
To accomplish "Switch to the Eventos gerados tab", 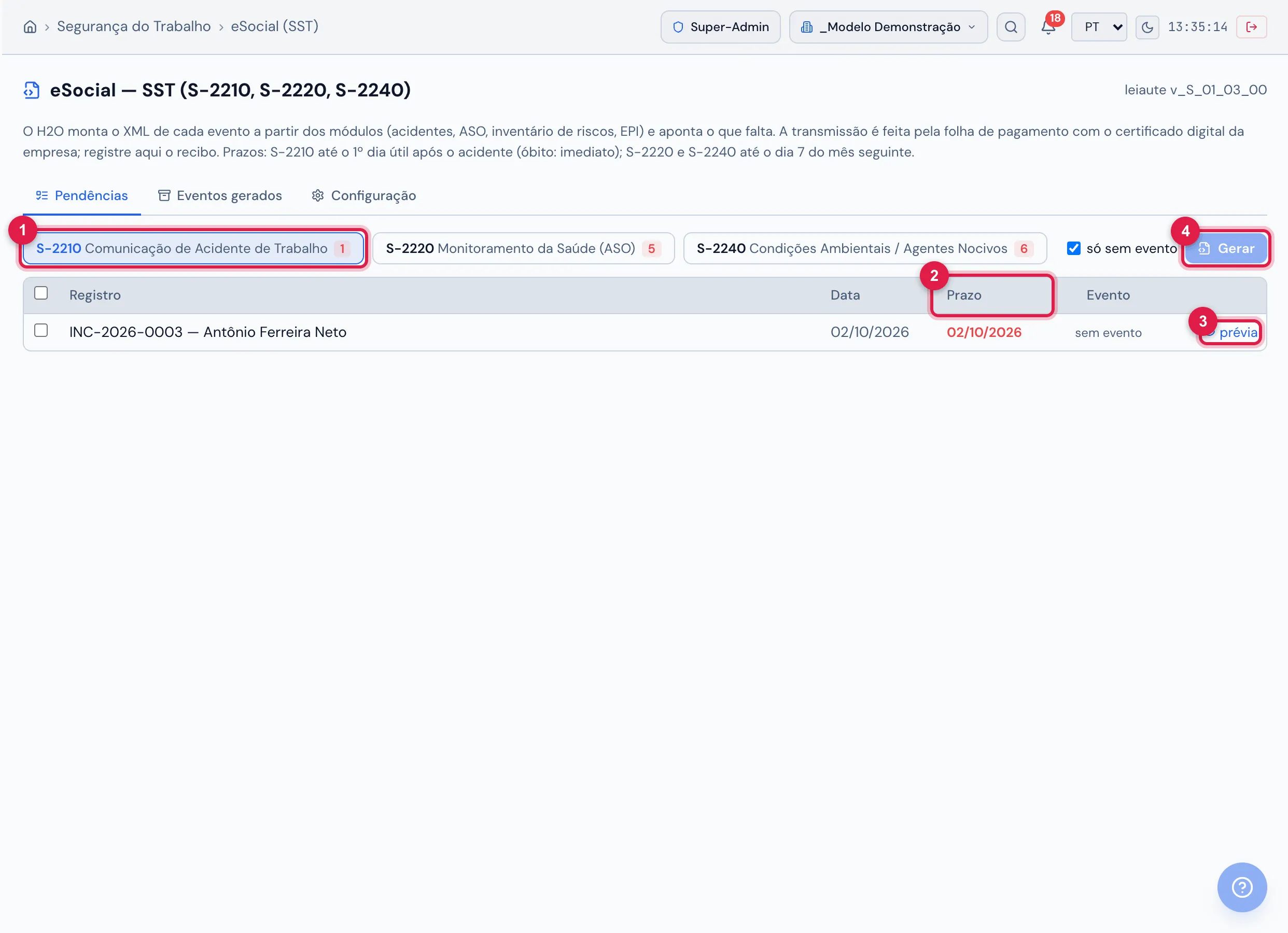I will coord(220,195).
